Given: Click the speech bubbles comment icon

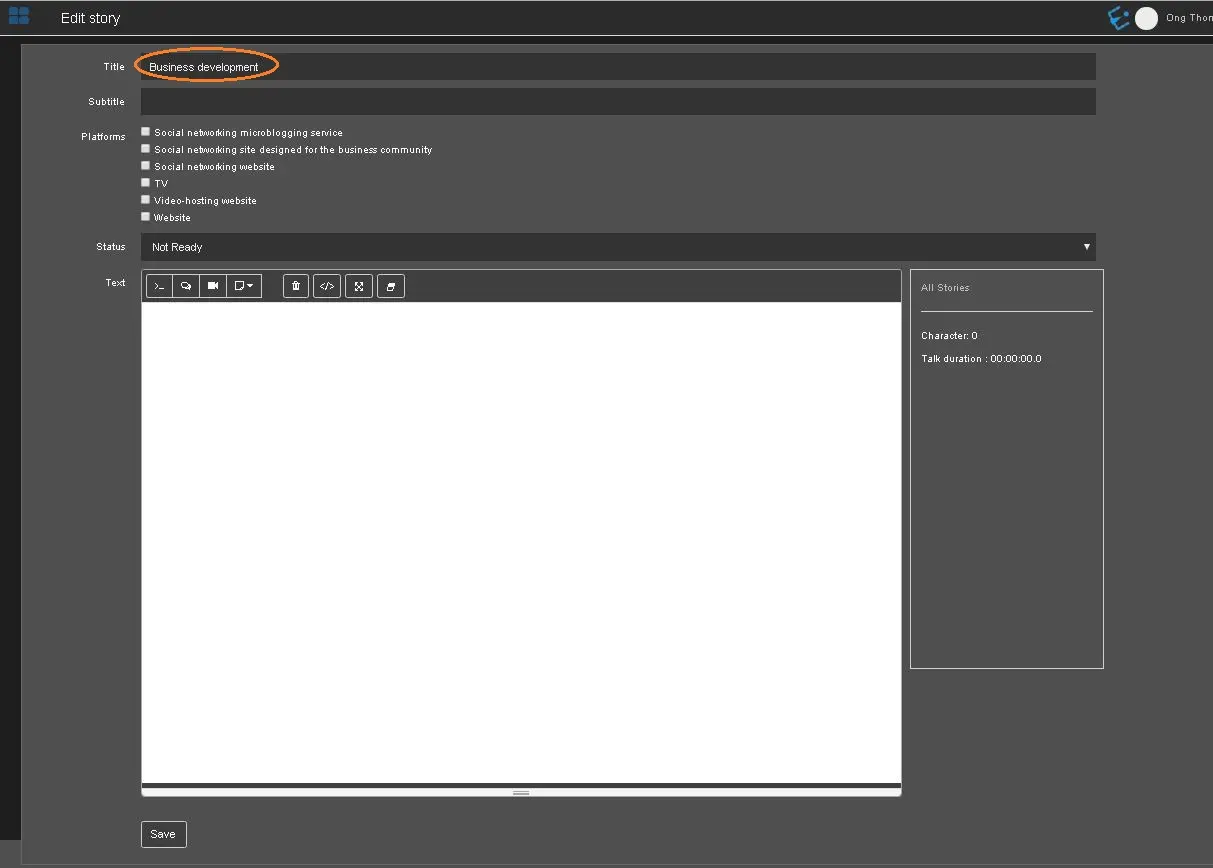Looking at the screenshot, I should pos(186,286).
